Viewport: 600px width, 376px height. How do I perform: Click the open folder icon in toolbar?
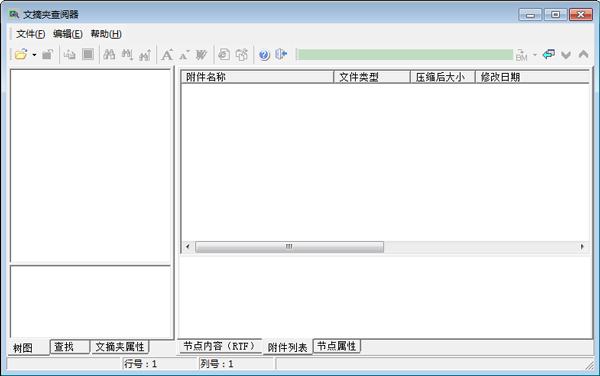(x=21, y=54)
